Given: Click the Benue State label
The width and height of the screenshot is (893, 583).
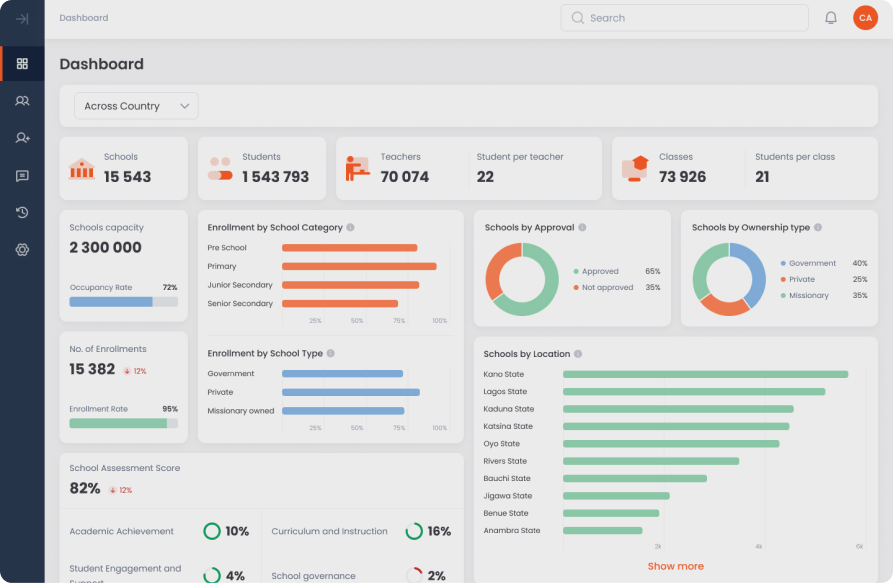Looking at the screenshot, I should click(506, 513).
